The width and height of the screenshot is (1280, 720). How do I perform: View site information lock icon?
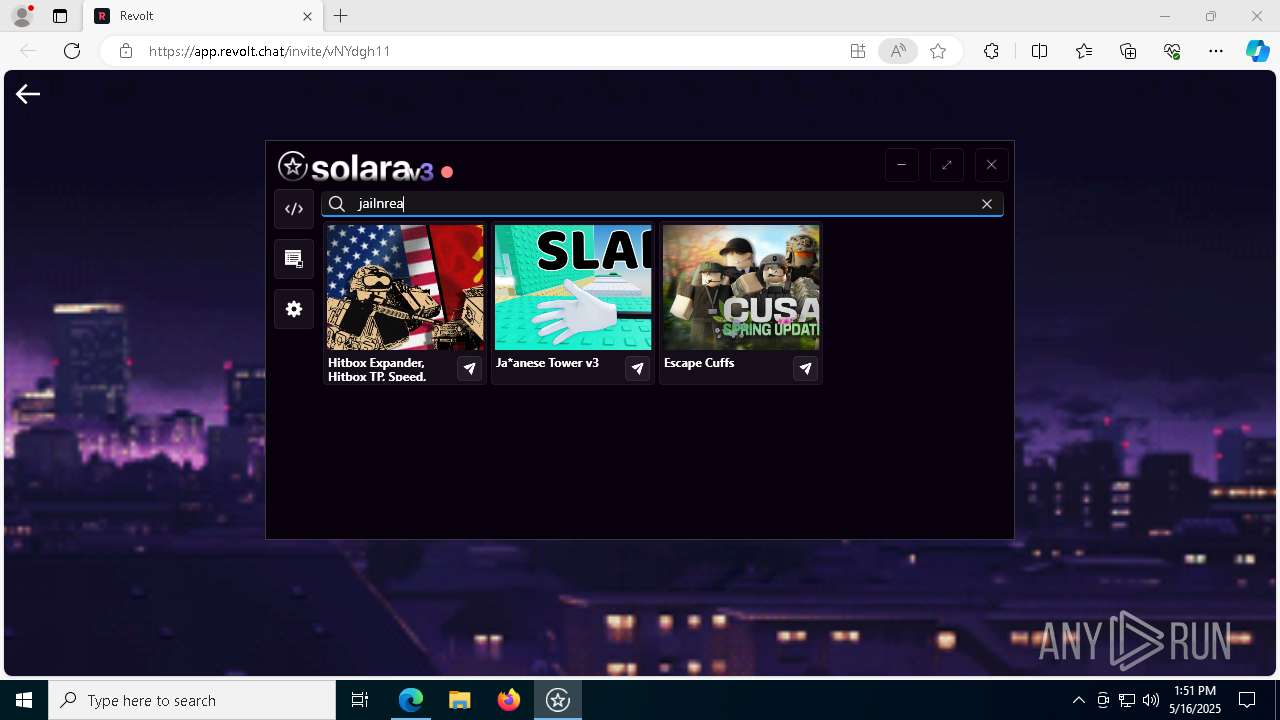pyautogui.click(x=126, y=51)
